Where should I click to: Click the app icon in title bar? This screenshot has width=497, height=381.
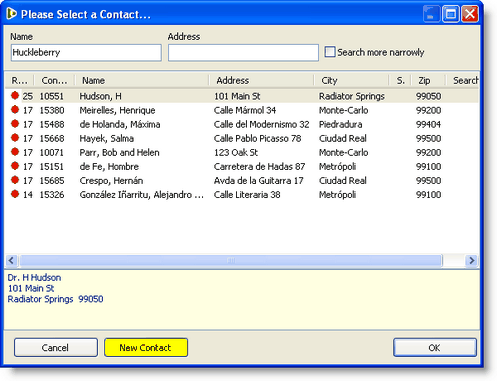click(x=11, y=14)
